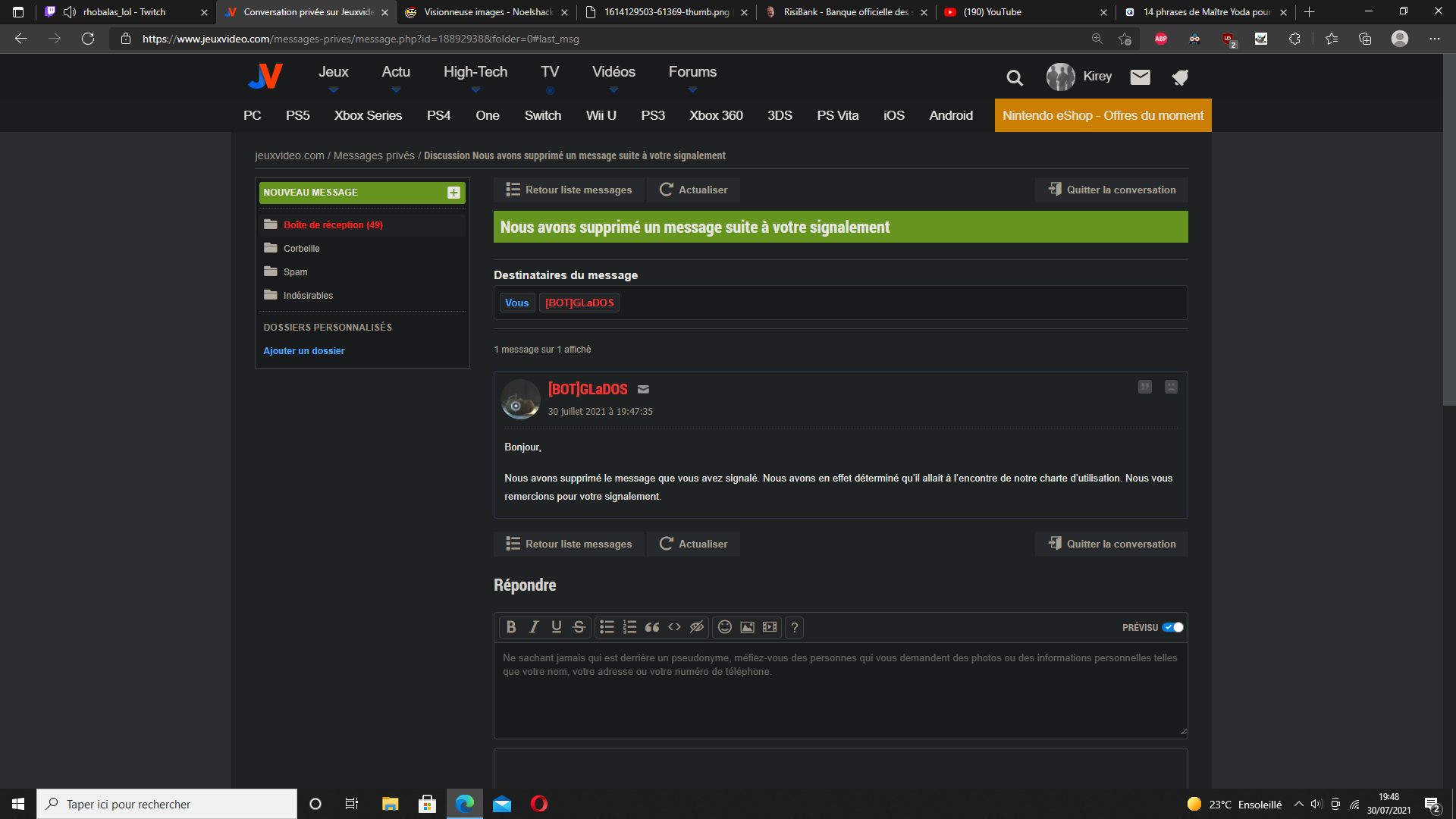Click top Quitter la conversation button

1112,190
